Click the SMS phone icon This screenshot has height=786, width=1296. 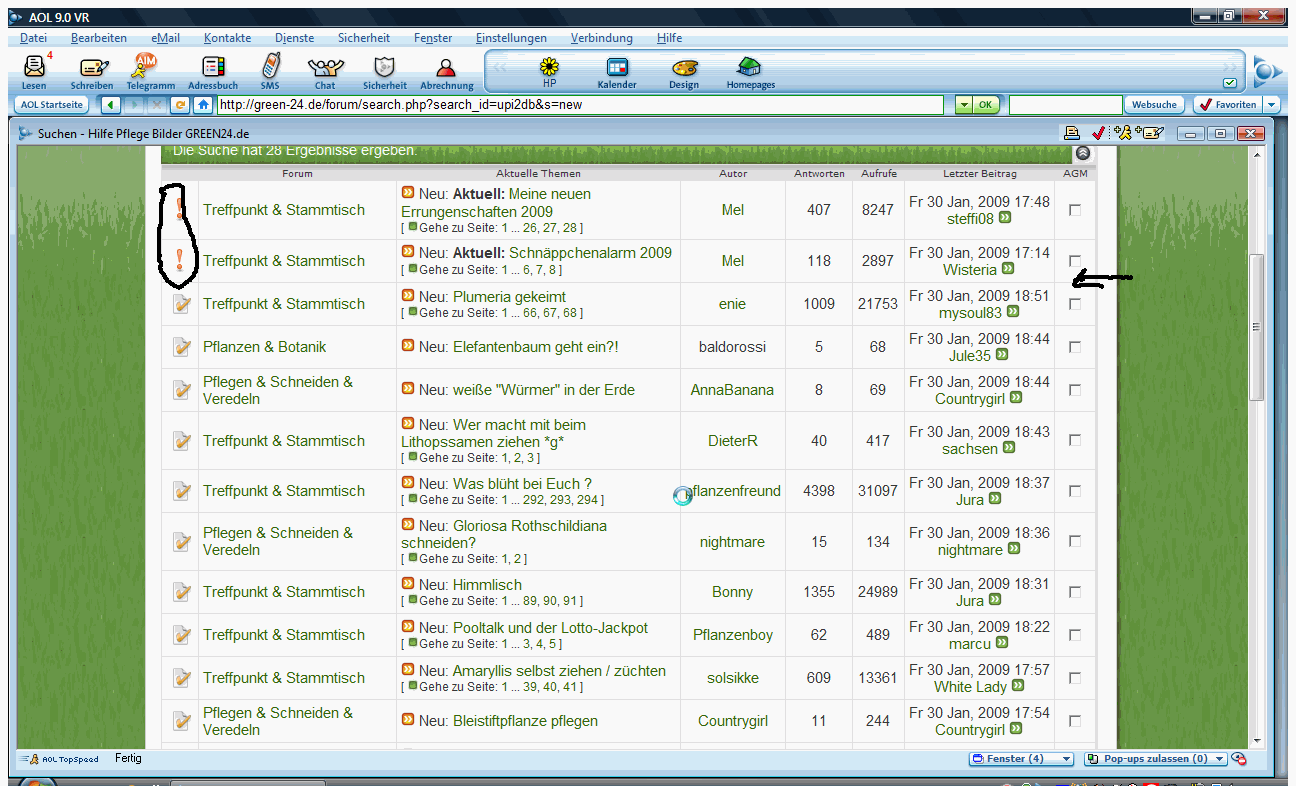pos(269,68)
